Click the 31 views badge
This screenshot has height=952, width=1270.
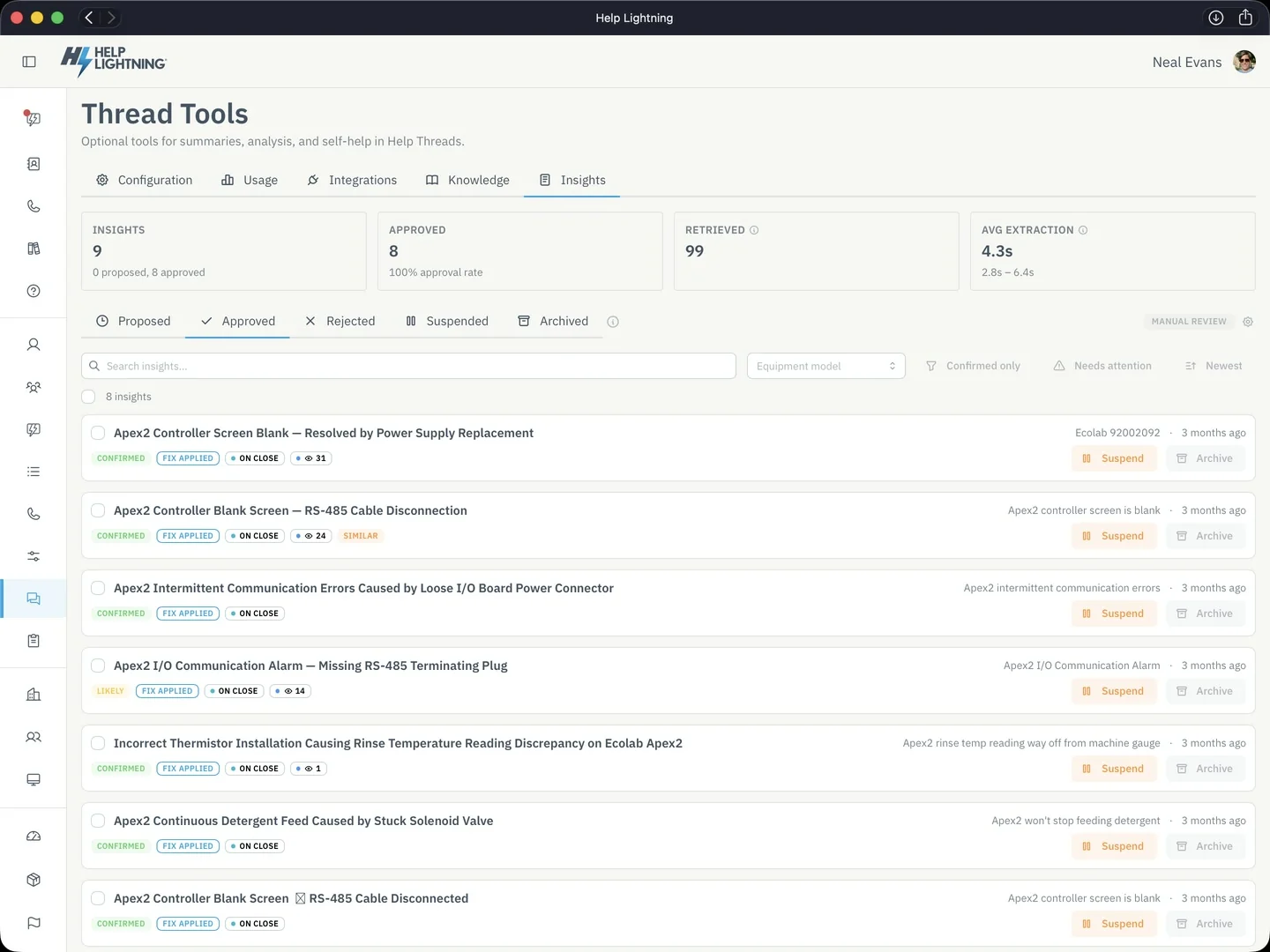pyautogui.click(x=311, y=458)
